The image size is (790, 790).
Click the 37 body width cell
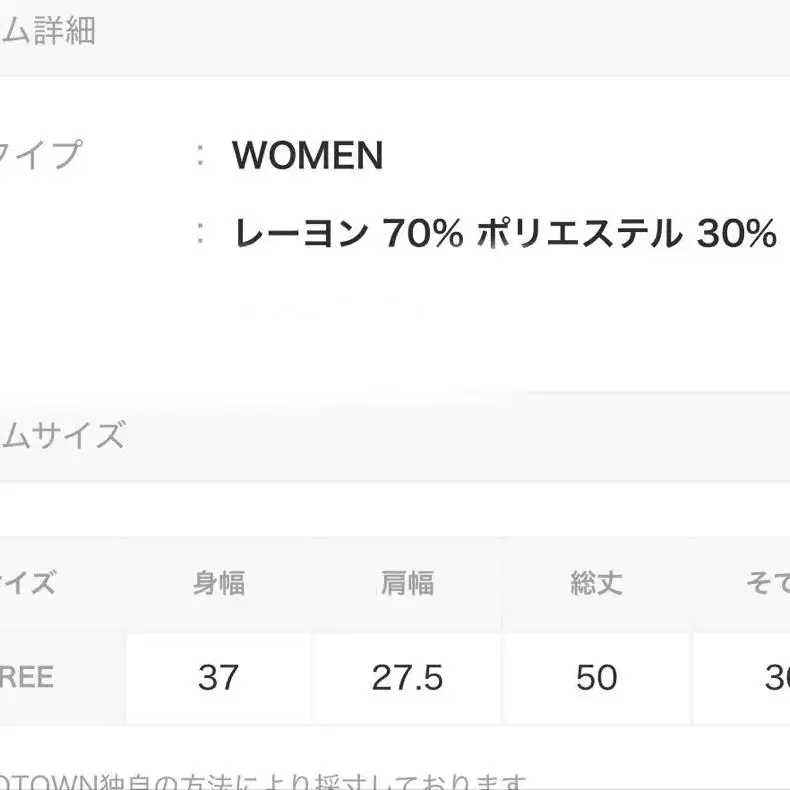pos(218,678)
